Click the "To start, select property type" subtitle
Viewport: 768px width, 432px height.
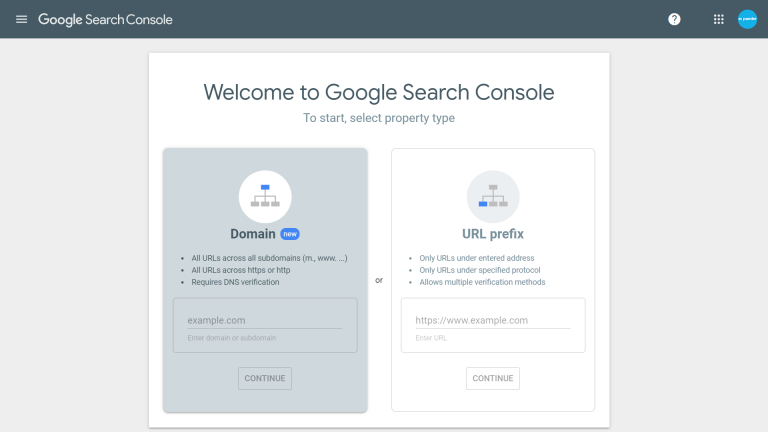pyautogui.click(x=379, y=118)
